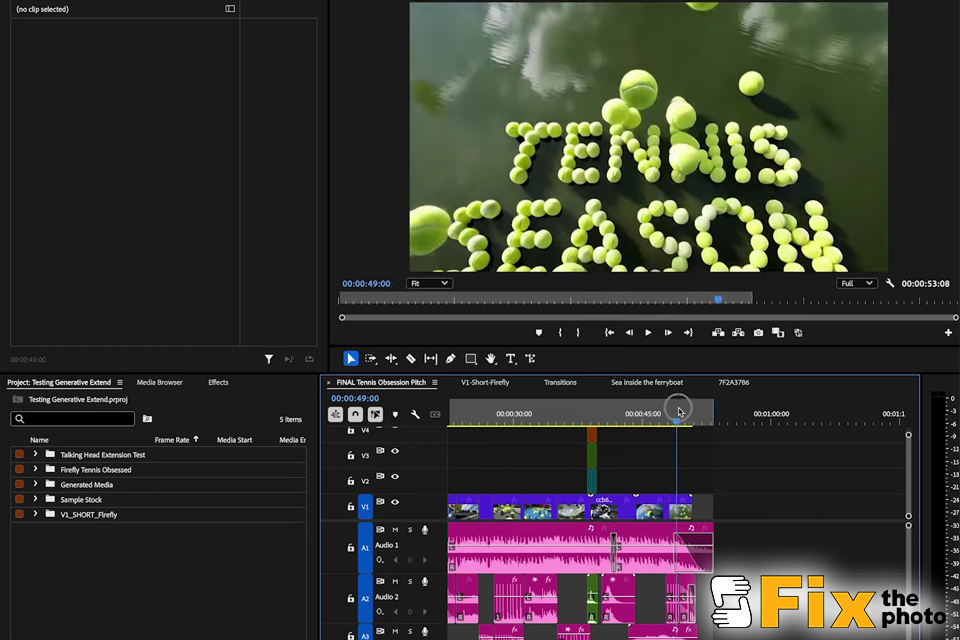Viewport: 960px width, 640px height.
Task: Toggle visibility eye for track V1
Action: click(395, 503)
